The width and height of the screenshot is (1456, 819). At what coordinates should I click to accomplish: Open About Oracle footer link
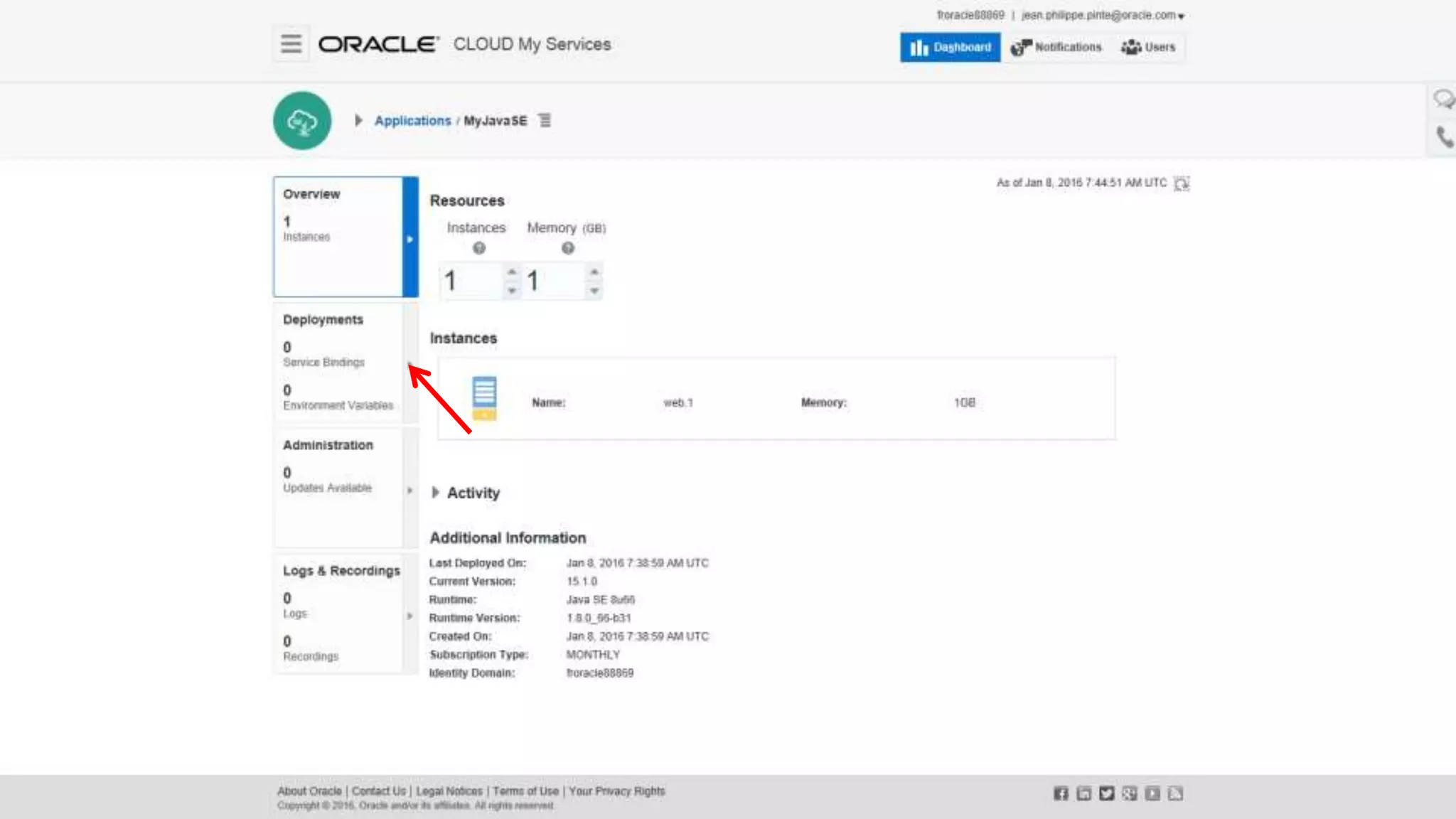[309, 791]
